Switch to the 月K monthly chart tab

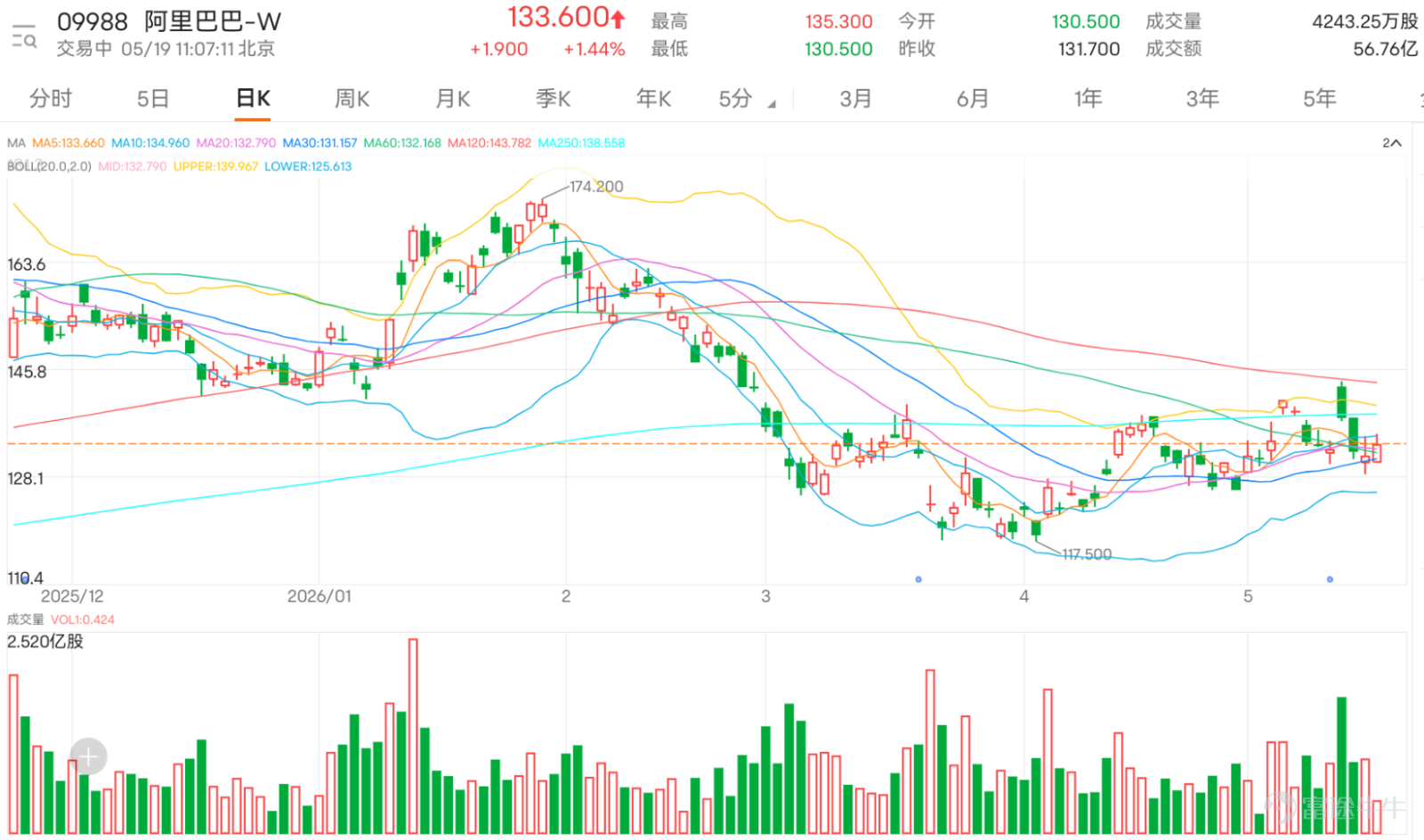click(x=452, y=99)
